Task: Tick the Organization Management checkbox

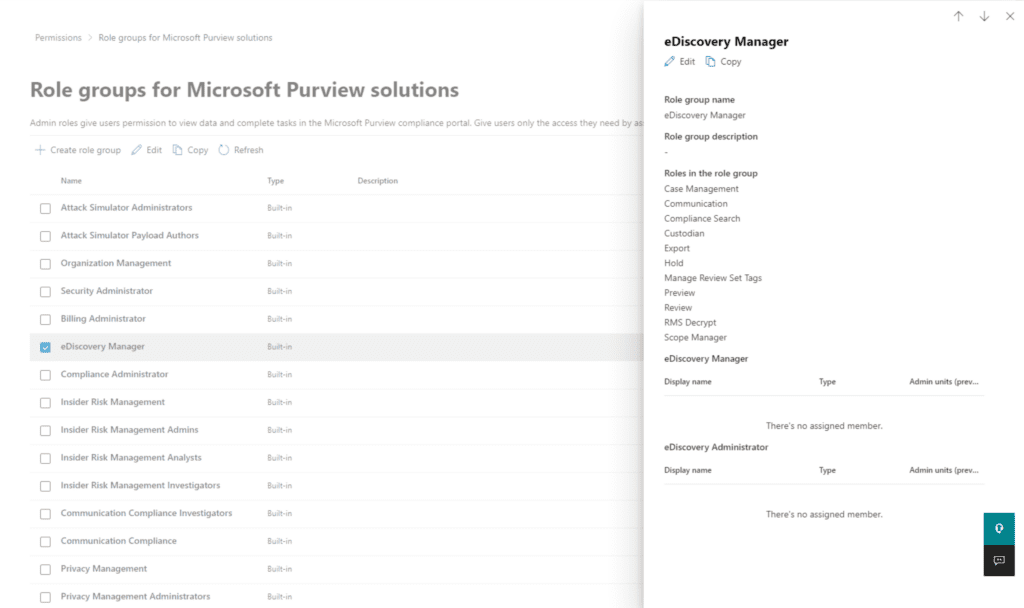Action: click(x=45, y=264)
